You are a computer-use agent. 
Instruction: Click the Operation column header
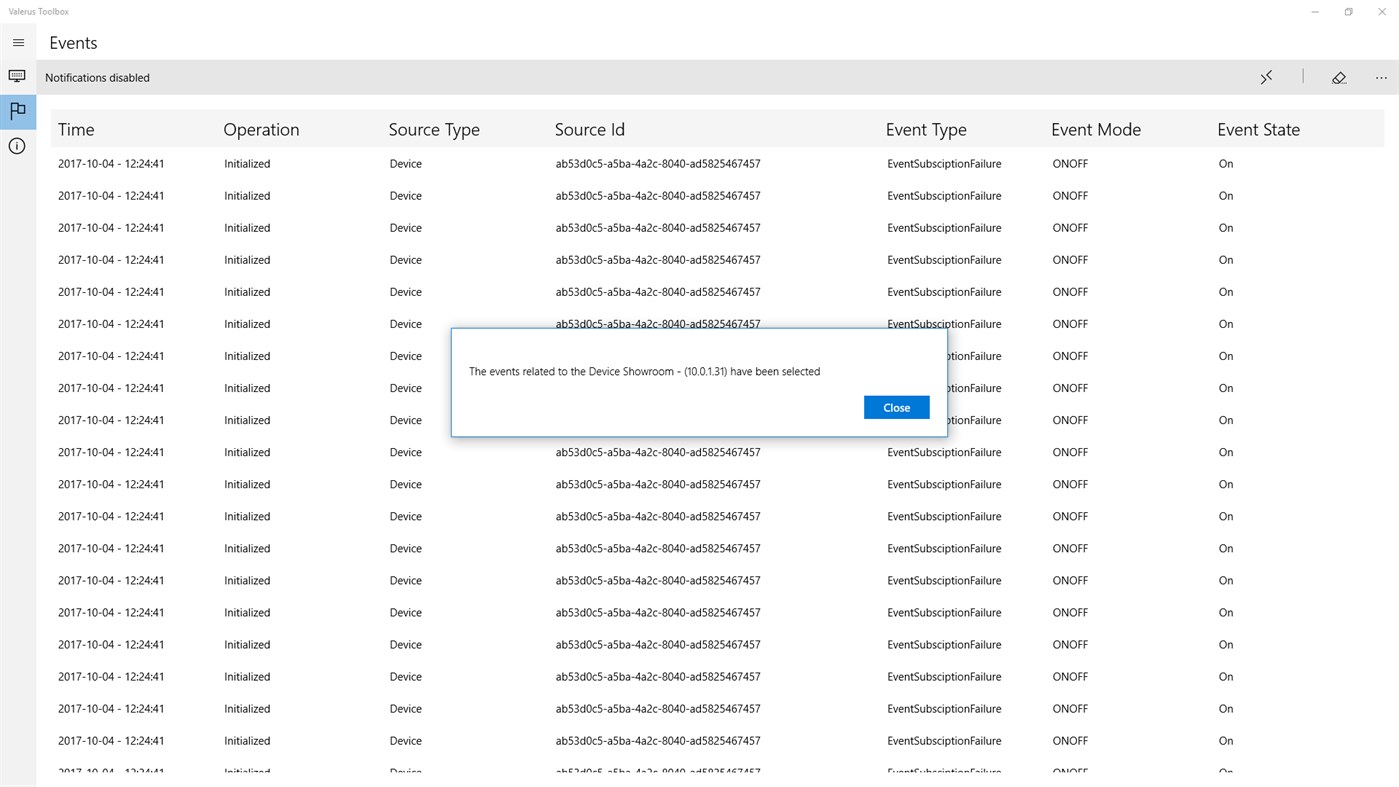[261, 129]
